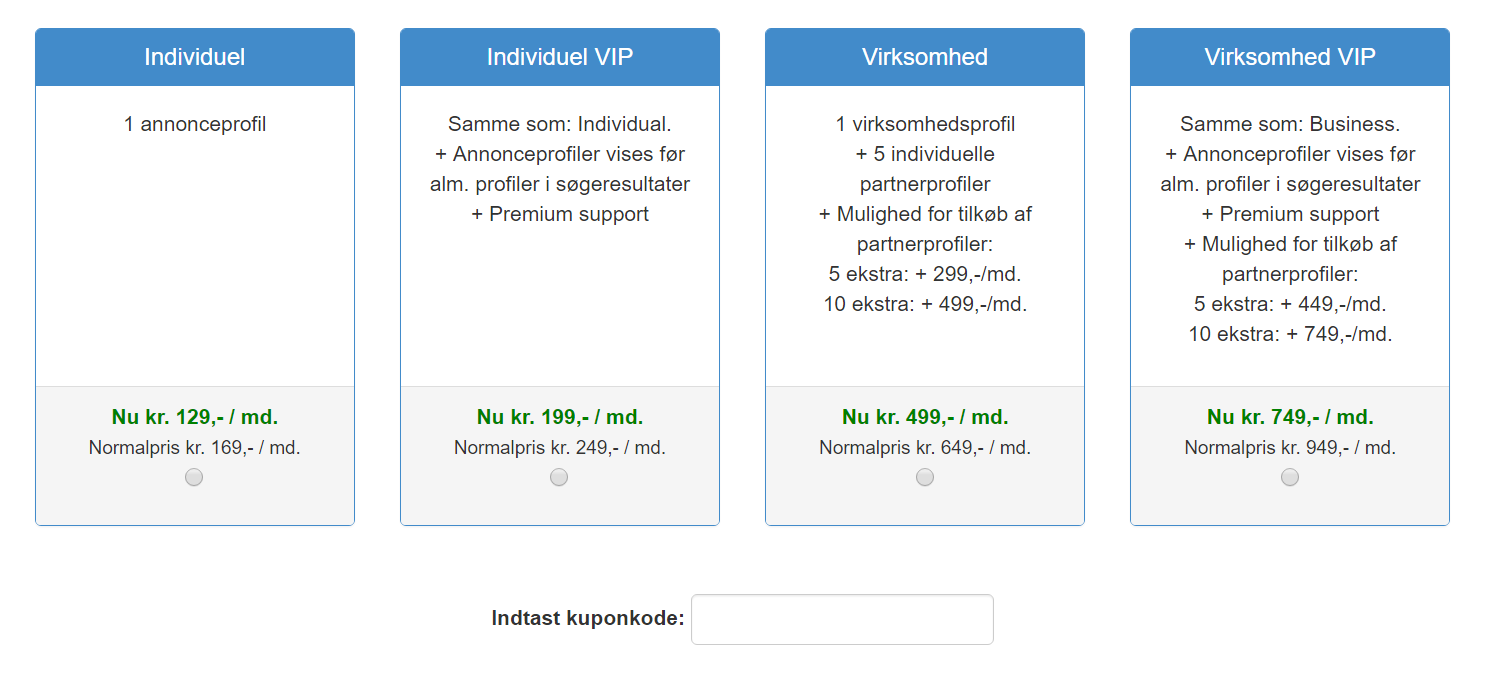
Task: Click the Virksomhed VIP card header
Action: tap(1290, 57)
